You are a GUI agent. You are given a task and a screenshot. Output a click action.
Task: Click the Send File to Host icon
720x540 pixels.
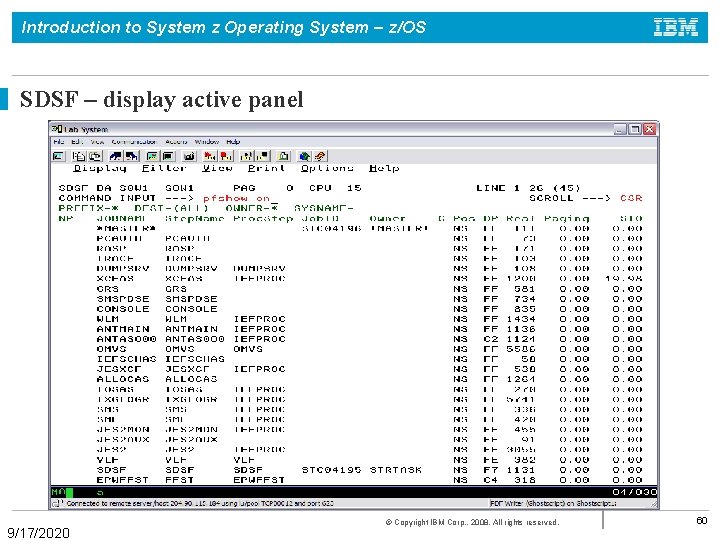[116, 156]
